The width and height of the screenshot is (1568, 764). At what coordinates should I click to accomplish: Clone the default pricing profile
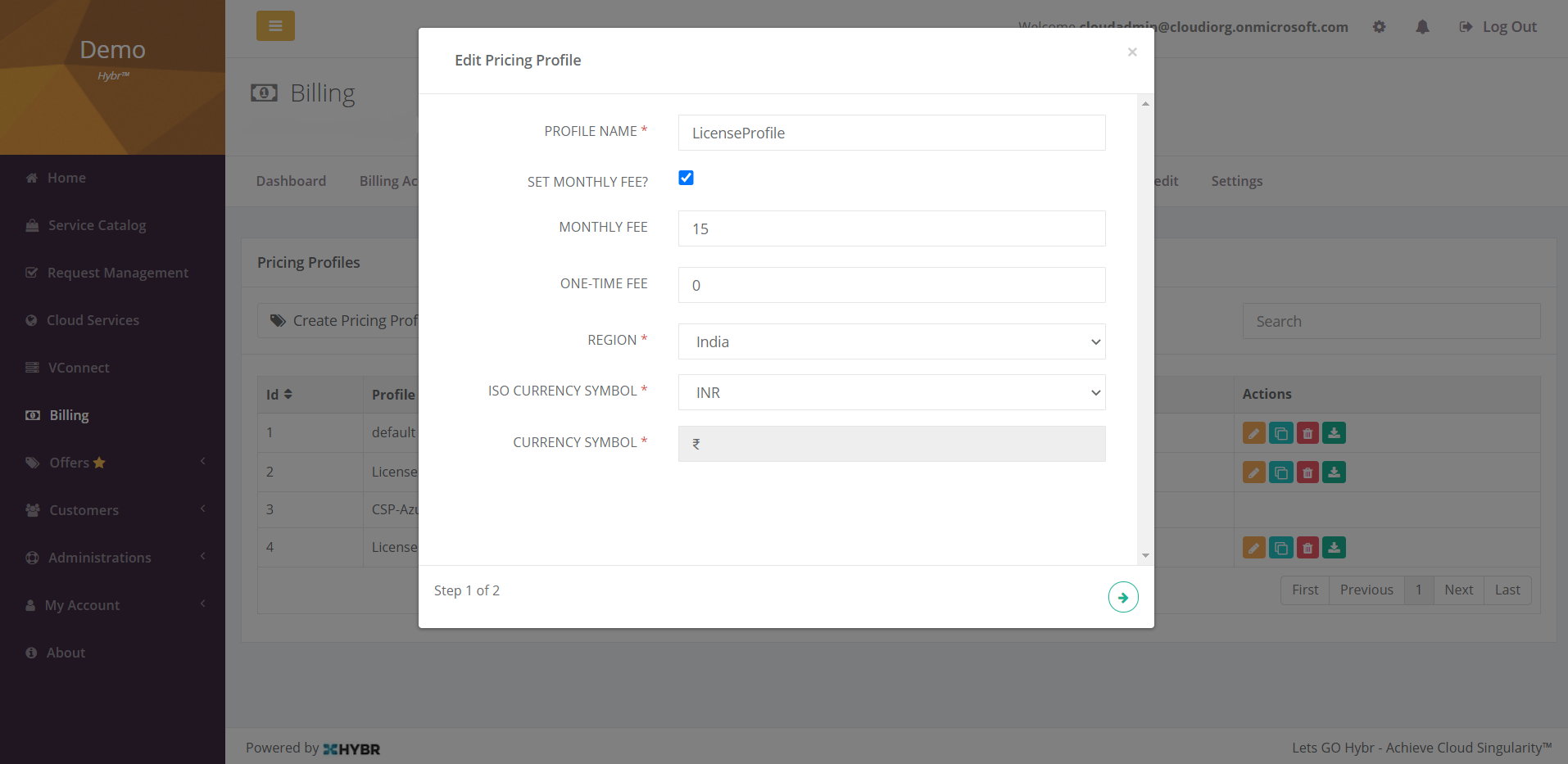click(1280, 433)
